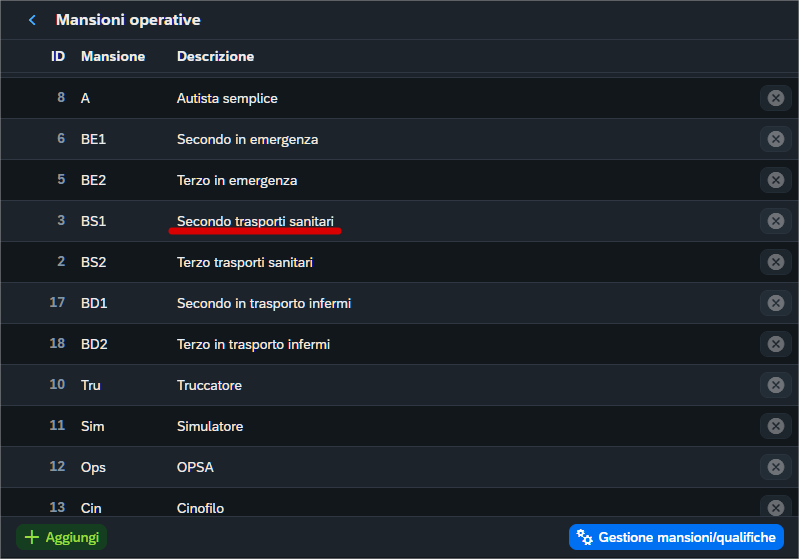Sort by the ID column header

[x=58, y=56]
